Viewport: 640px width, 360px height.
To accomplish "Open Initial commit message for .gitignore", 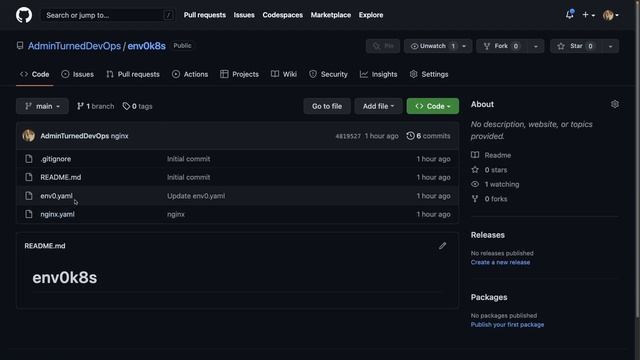I will [x=189, y=159].
